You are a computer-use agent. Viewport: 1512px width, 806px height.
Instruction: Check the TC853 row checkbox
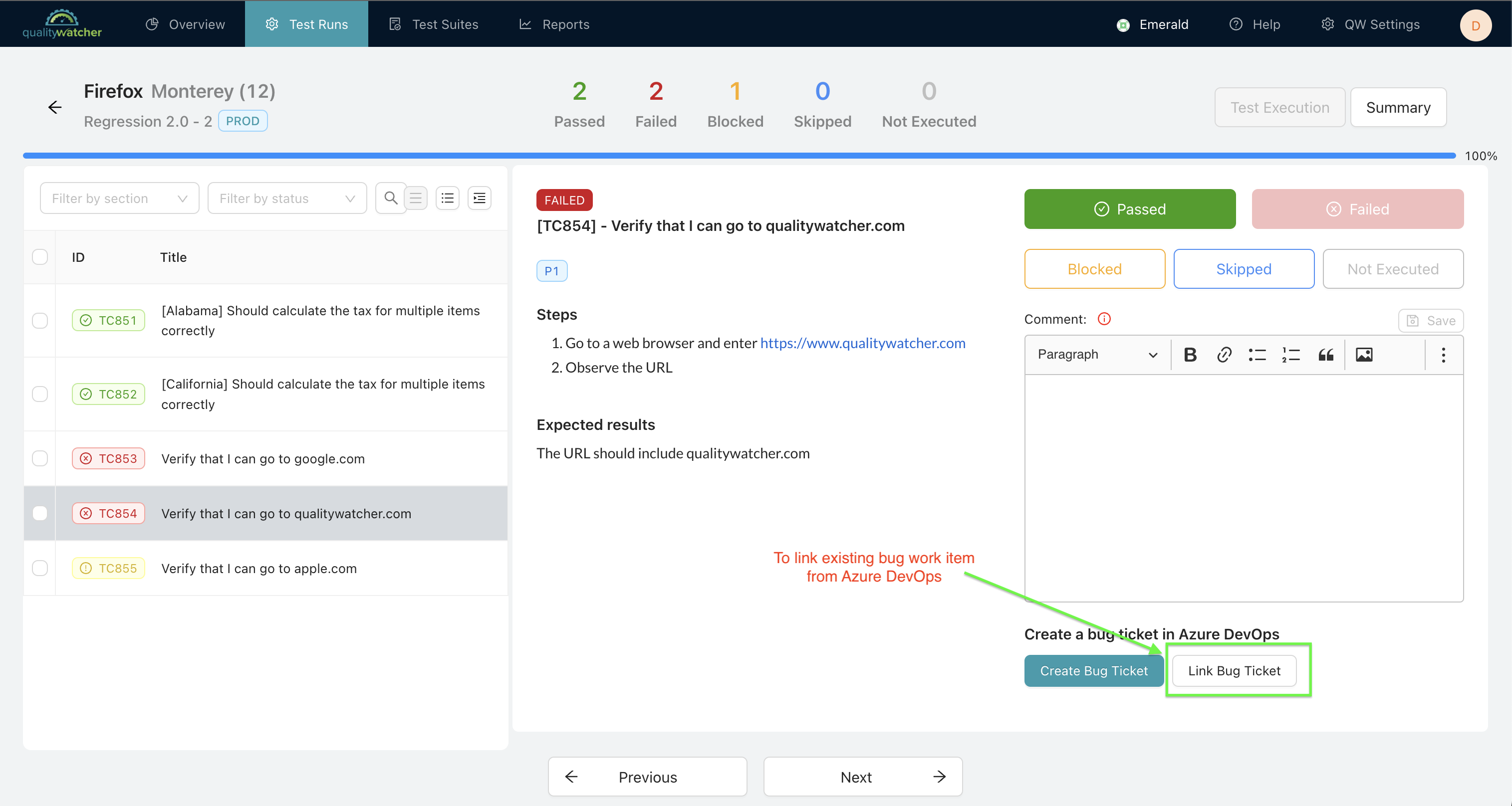[x=40, y=458]
